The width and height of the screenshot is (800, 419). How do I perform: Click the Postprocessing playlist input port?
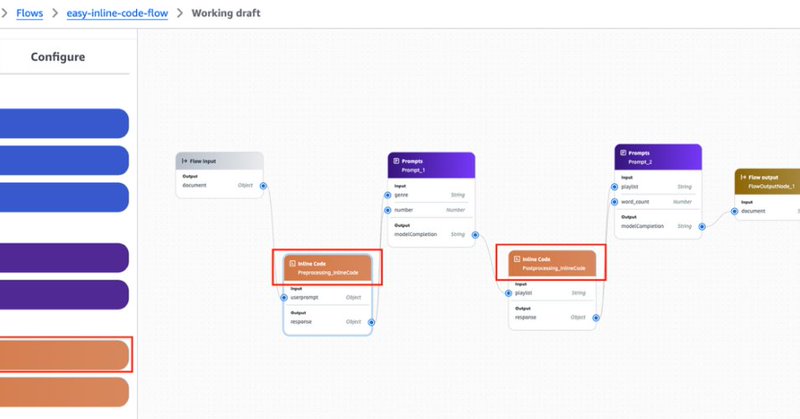click(x=508, y=293)
